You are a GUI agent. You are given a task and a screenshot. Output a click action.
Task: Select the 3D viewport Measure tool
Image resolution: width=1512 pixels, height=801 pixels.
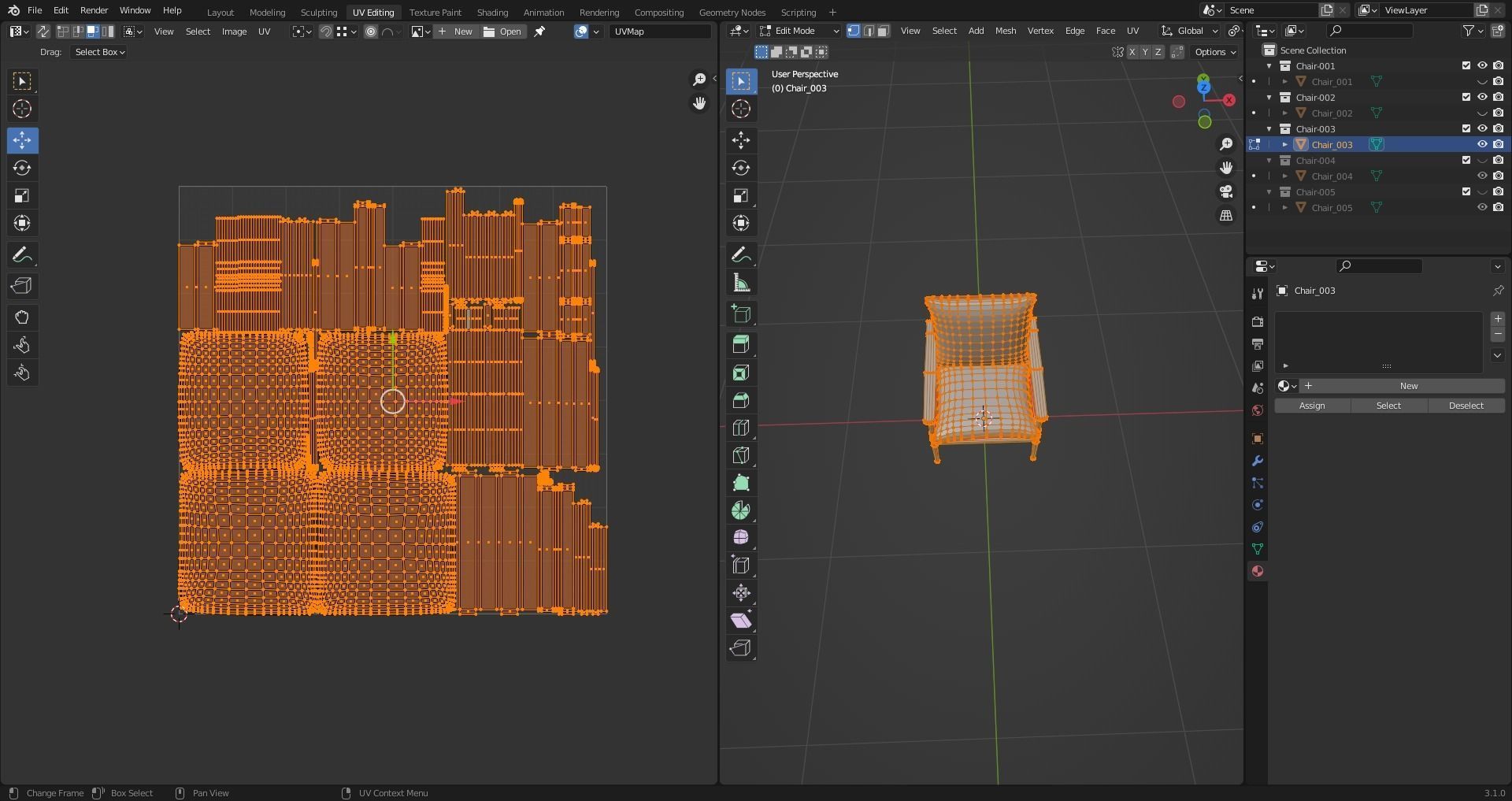[741, 283]
